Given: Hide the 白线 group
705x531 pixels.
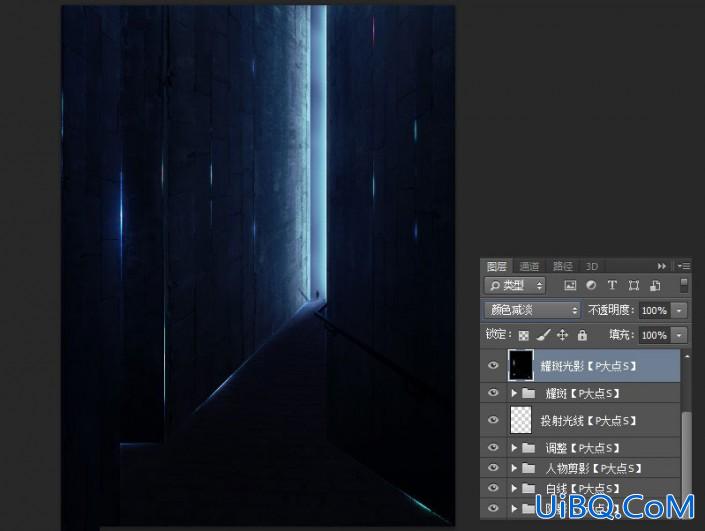Looking at the screenshot, I should tap(493, 487).
